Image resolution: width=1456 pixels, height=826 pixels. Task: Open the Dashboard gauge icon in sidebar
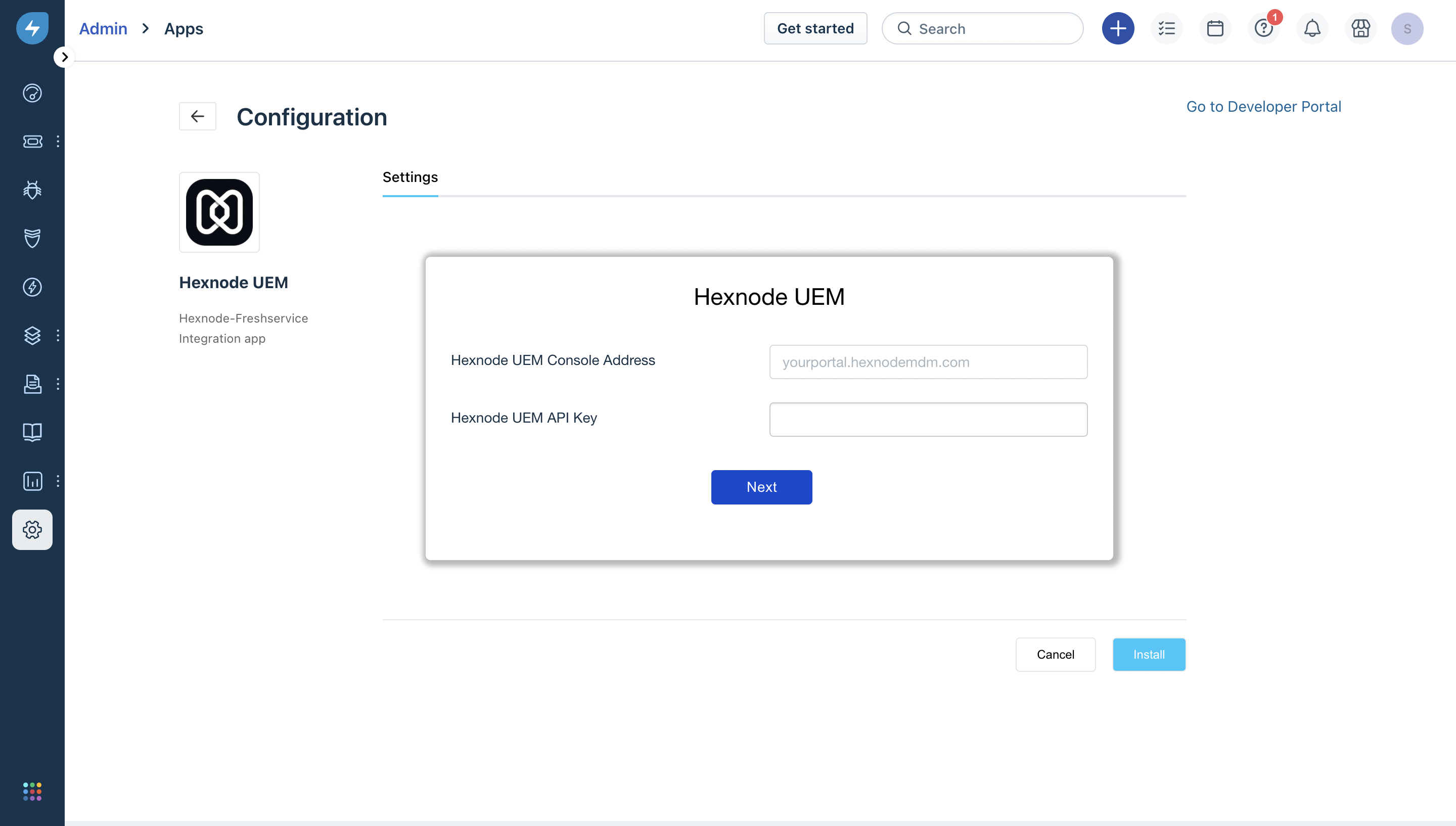(32, 93)
